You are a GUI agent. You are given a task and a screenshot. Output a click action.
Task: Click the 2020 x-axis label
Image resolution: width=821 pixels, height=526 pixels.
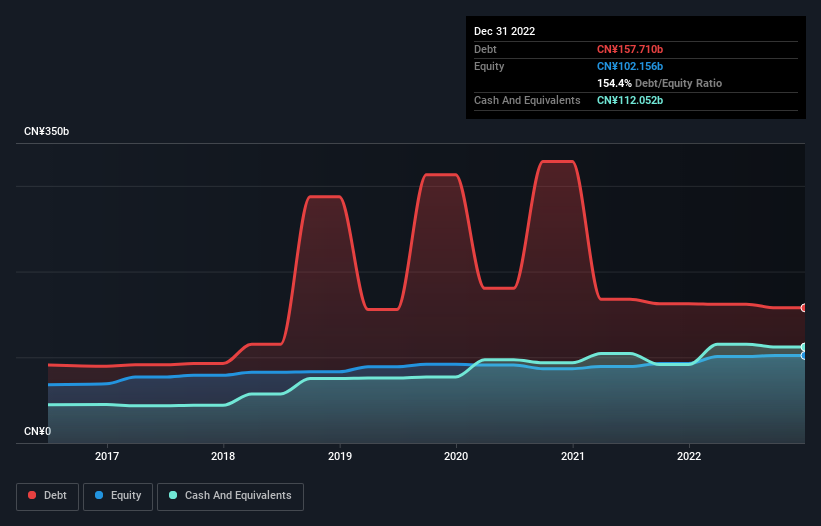(456, 456)
